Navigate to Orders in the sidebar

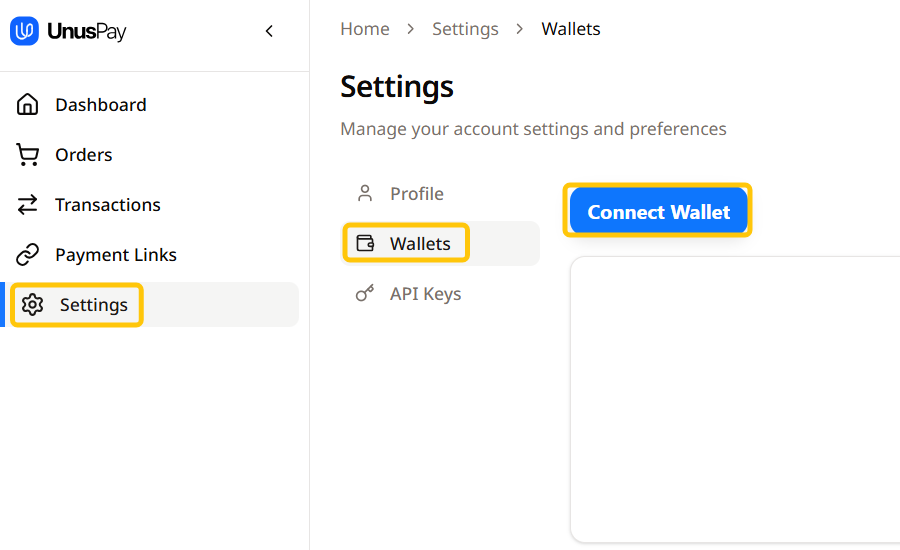point(84,155)
